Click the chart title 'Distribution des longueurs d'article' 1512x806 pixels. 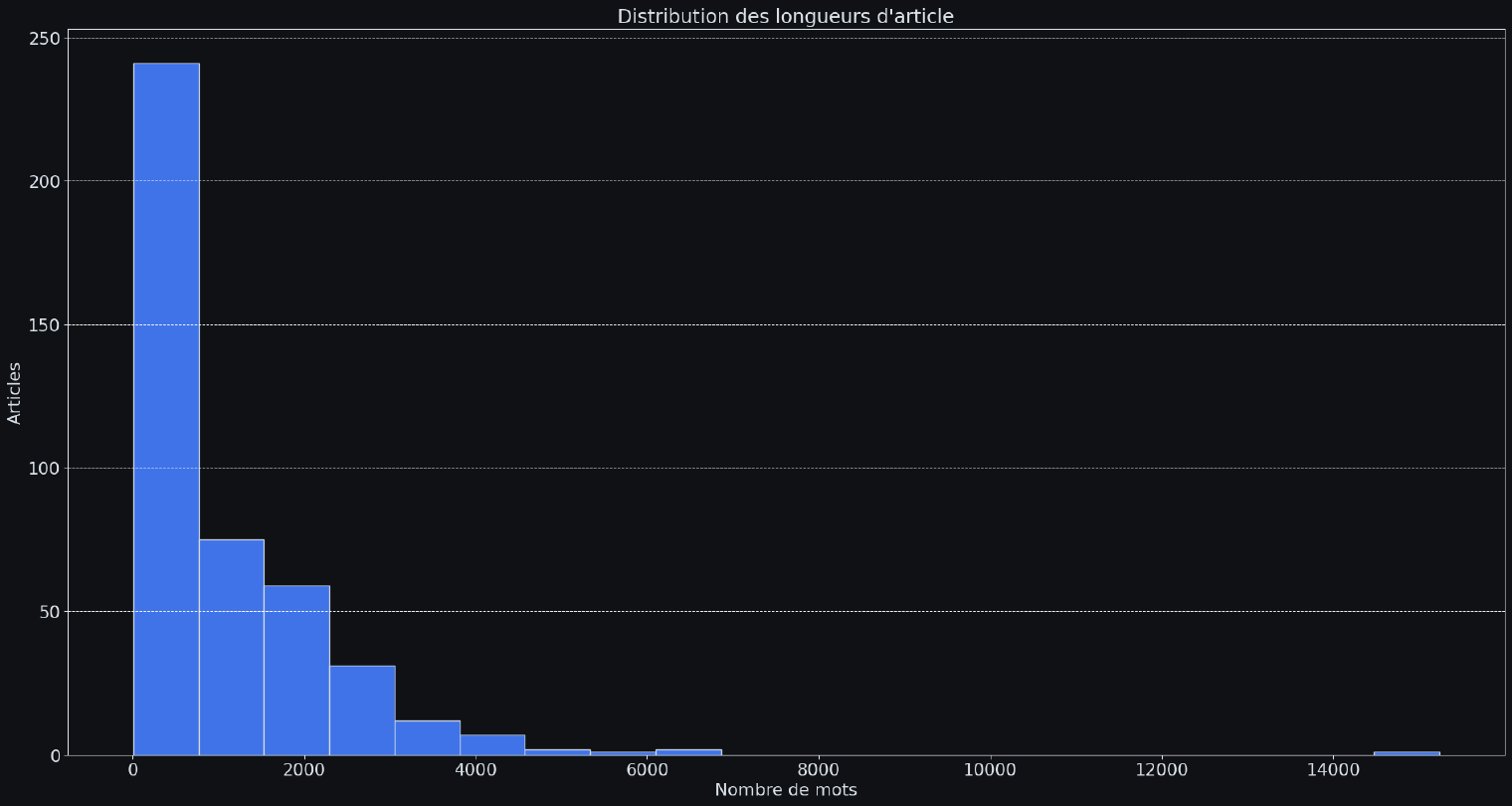pyautogui.click(x=785, y=17)
